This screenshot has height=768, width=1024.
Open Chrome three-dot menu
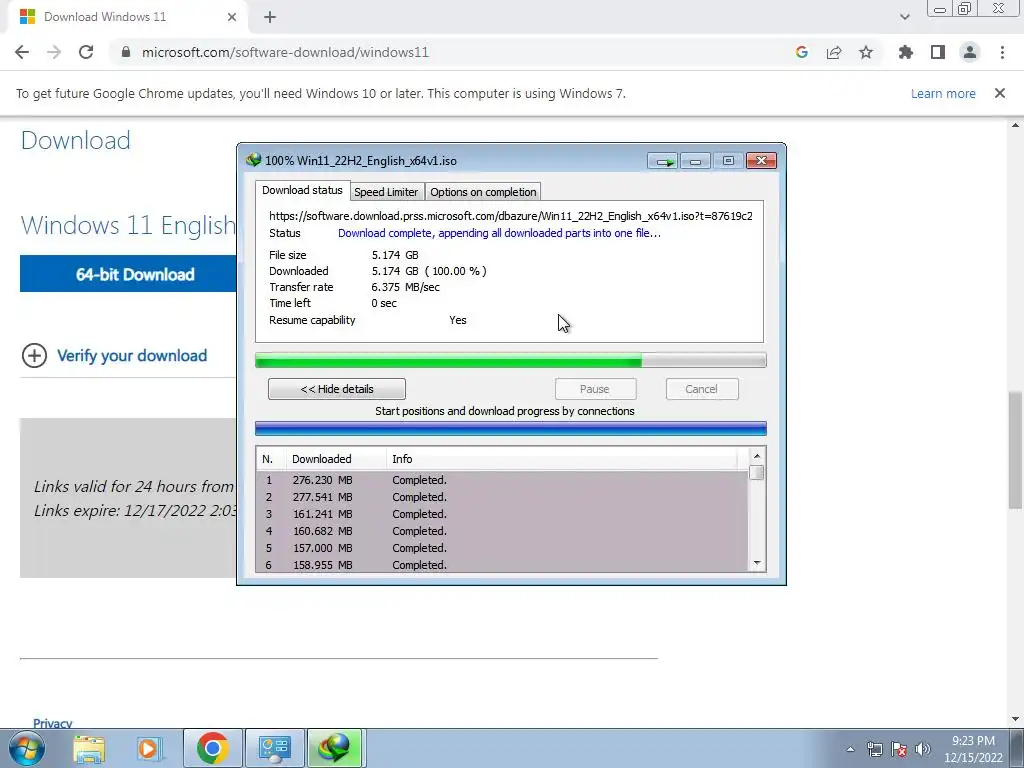(x=1002, y=52)
